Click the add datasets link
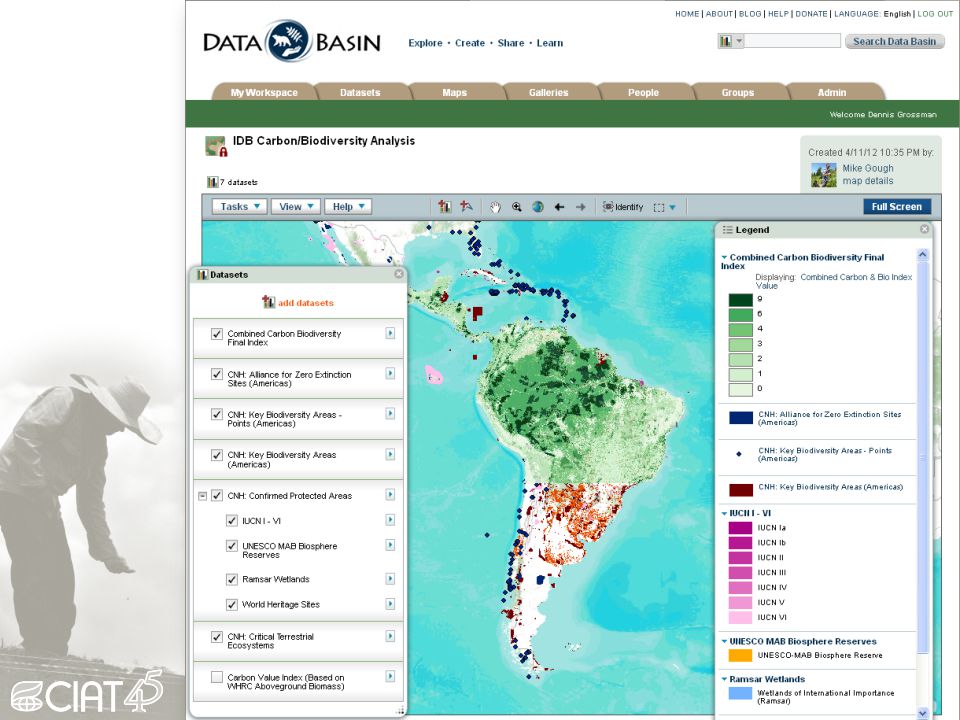 click(x=306, y=302)
